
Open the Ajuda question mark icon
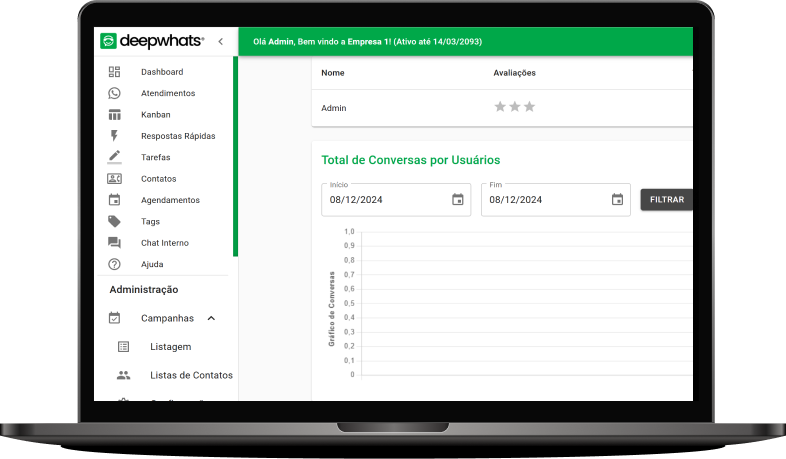click(114, 265)
